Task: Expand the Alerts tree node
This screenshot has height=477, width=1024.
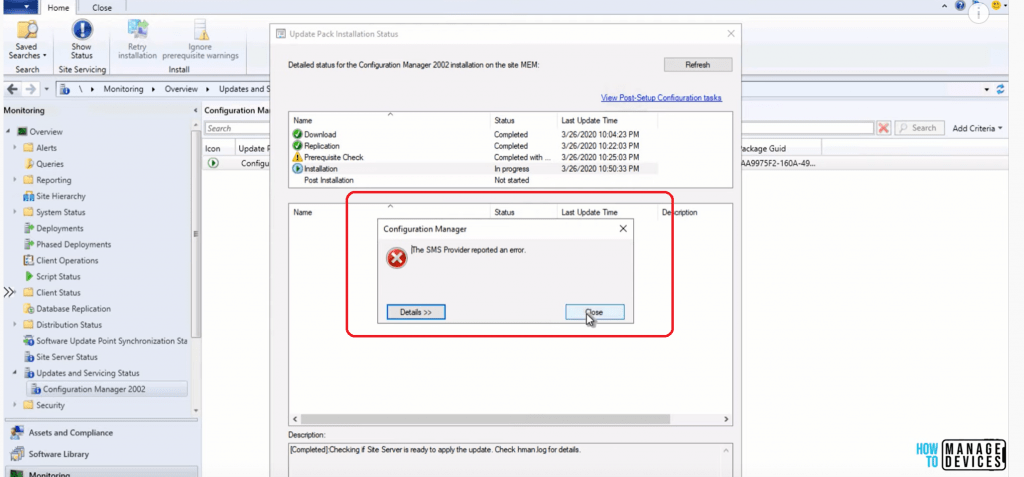Action: coord(14,148)
